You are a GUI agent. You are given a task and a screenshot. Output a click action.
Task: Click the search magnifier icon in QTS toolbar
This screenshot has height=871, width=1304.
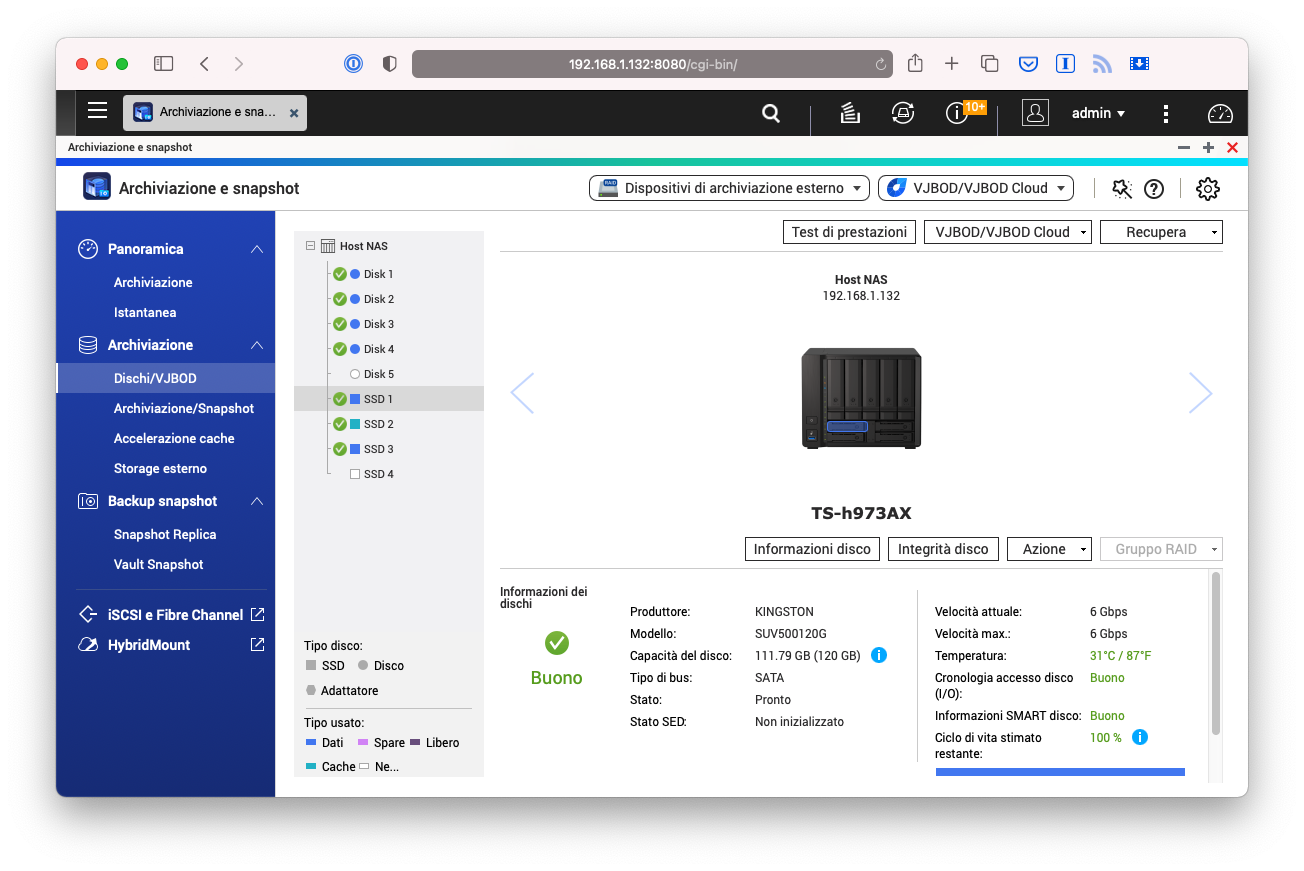pos(771,113)
